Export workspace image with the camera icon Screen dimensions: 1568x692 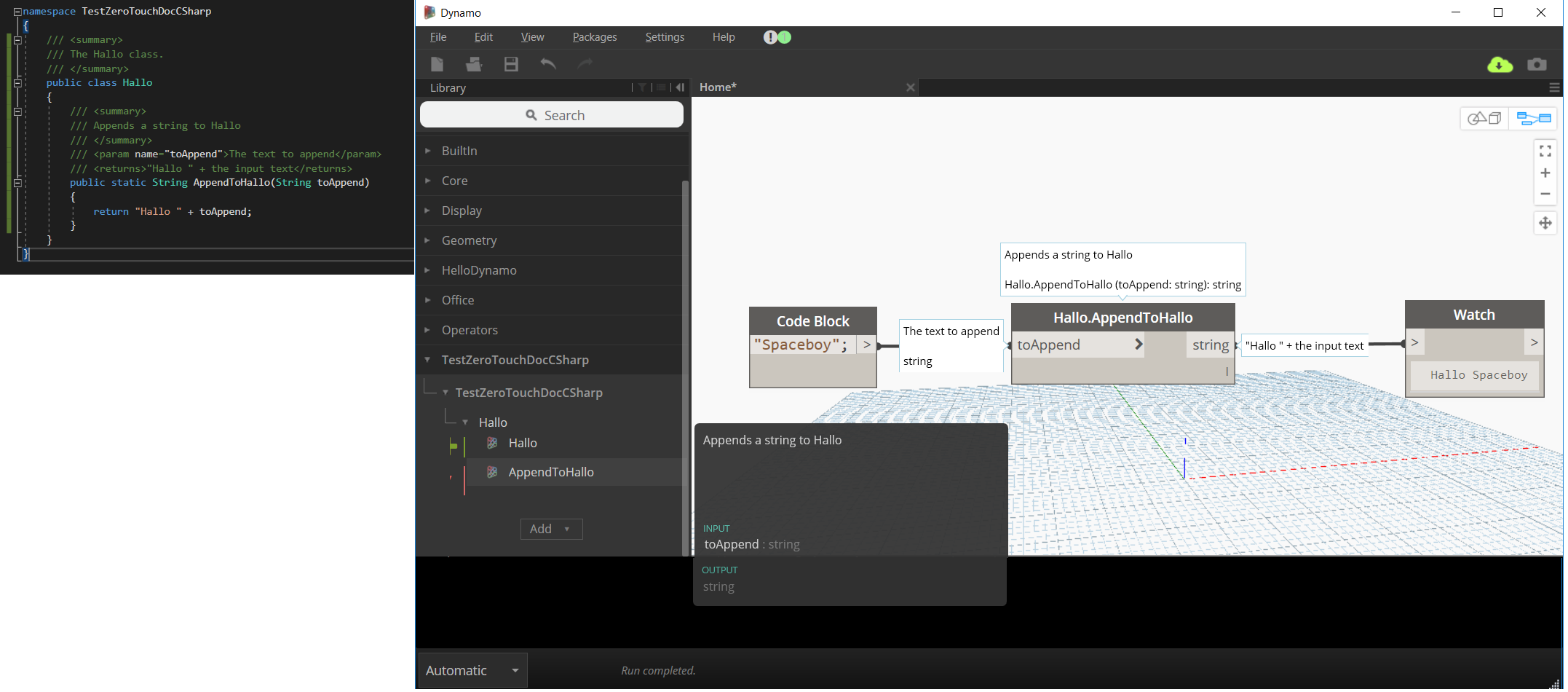point(1537,65)
